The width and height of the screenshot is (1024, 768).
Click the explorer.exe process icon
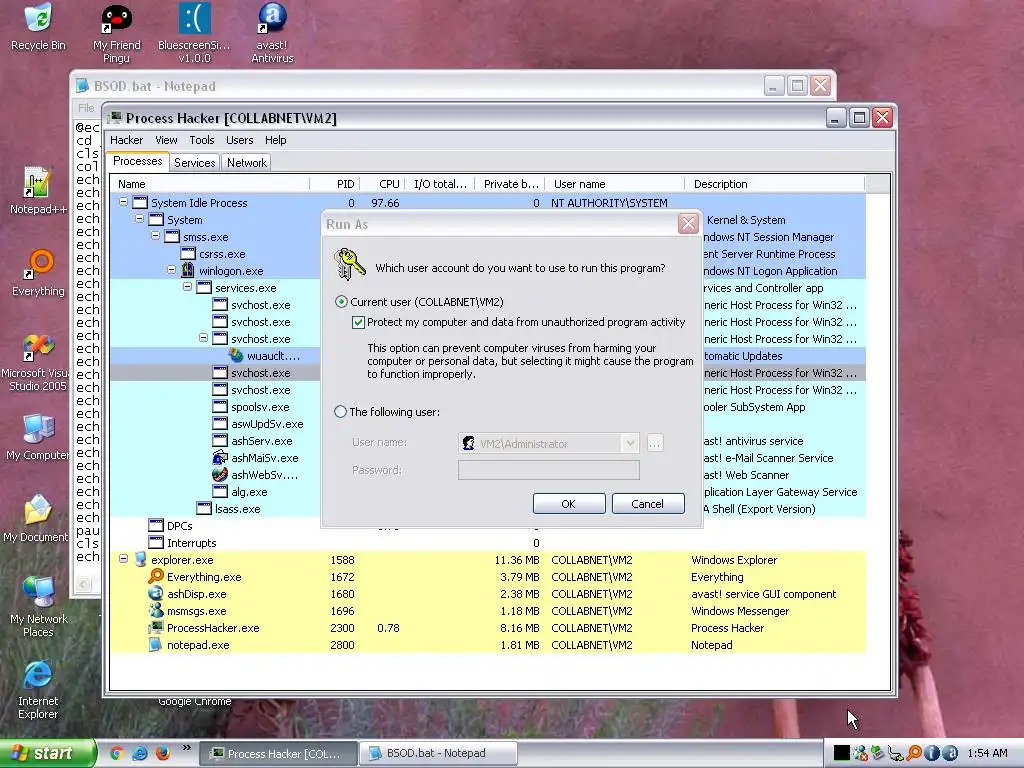[140, 559]
